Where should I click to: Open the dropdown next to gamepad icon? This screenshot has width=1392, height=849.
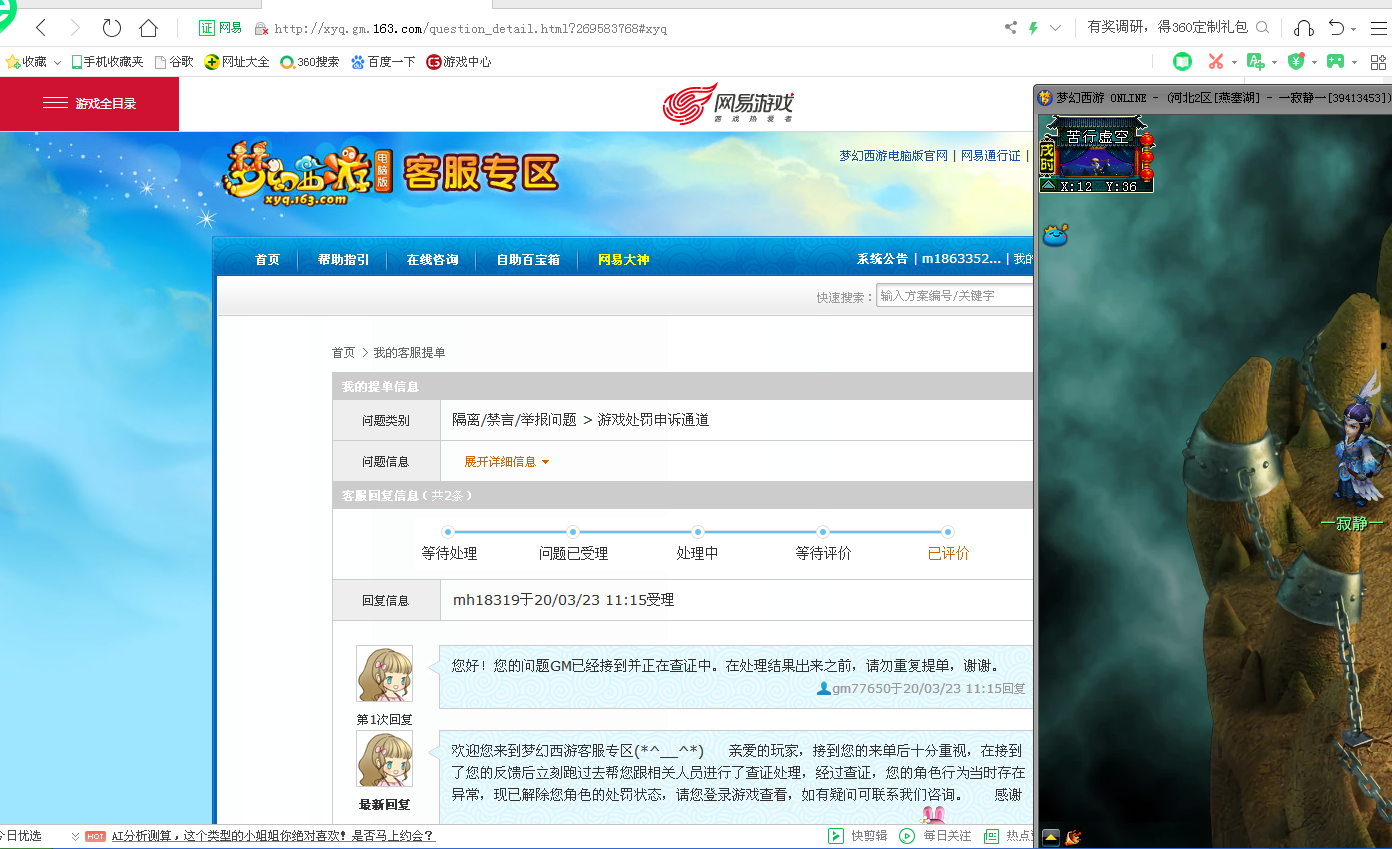[x=1354, y=63]
